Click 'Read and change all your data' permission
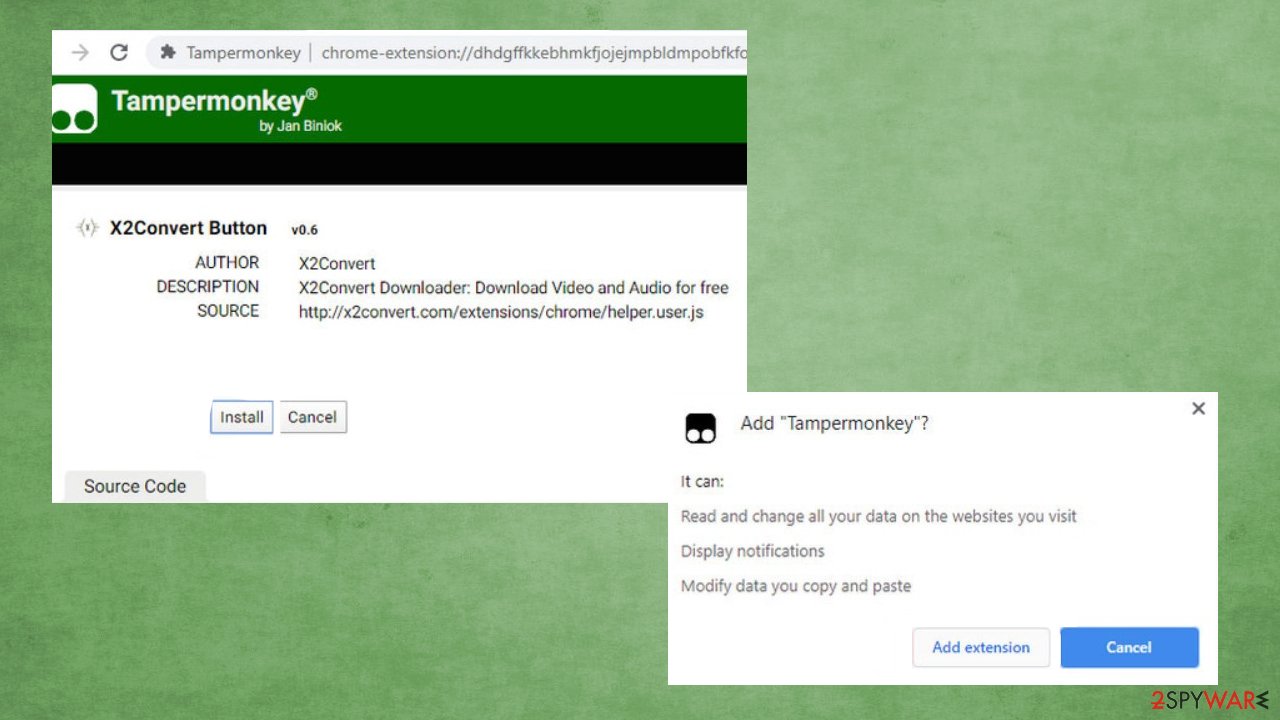 pos(879,516)
